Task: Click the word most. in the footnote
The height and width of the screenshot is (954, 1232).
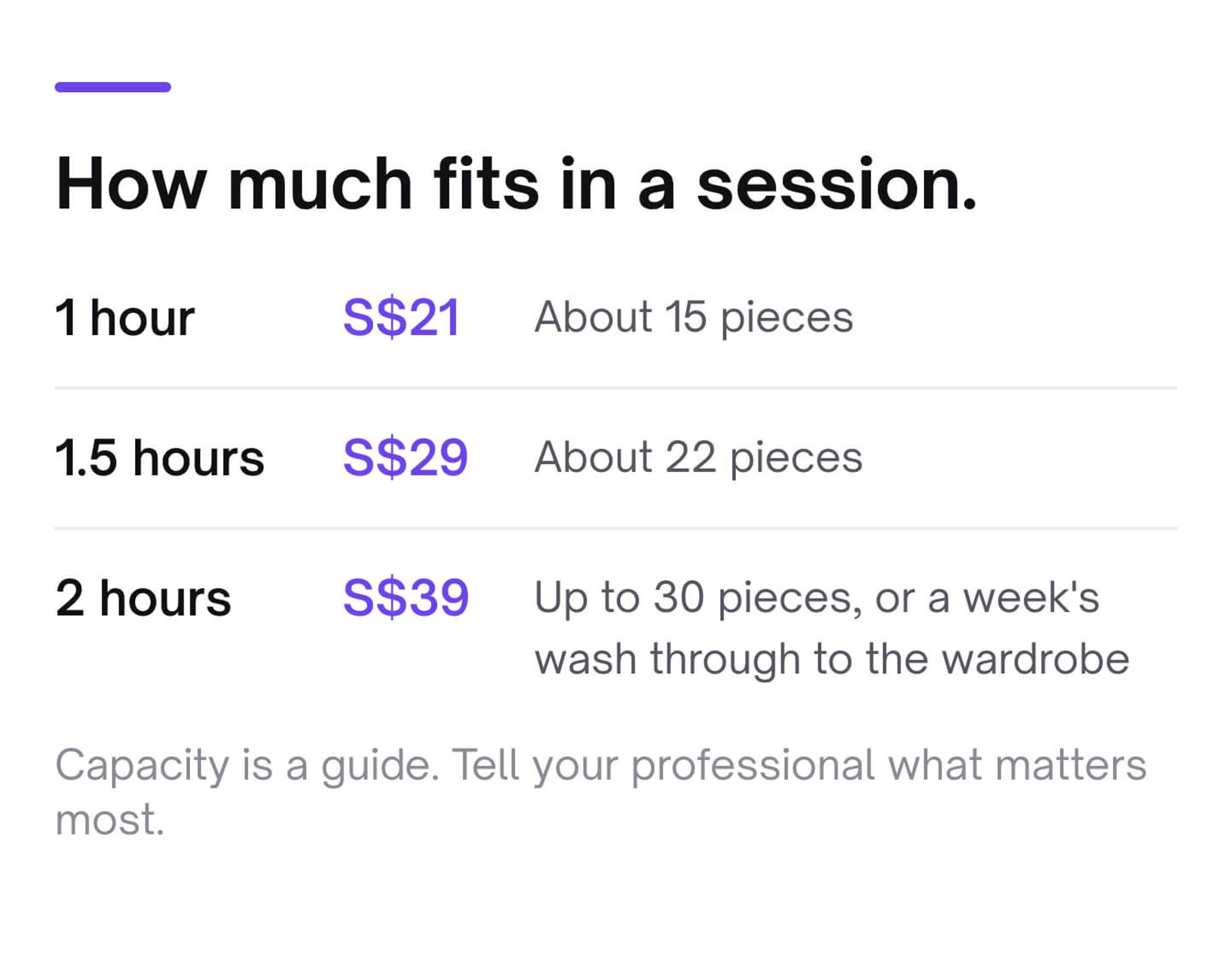Action: click(x=109, y=821)
